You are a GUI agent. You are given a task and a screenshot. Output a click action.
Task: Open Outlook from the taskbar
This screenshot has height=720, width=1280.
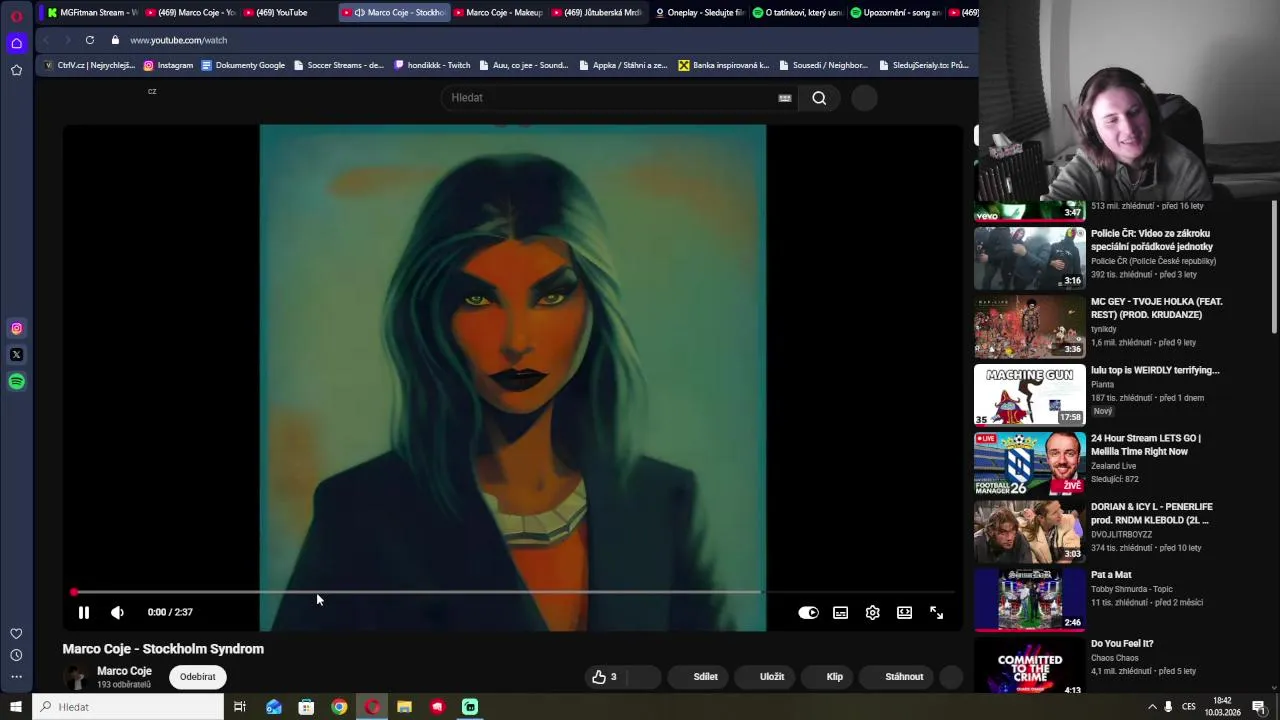(x=273, y=707)
